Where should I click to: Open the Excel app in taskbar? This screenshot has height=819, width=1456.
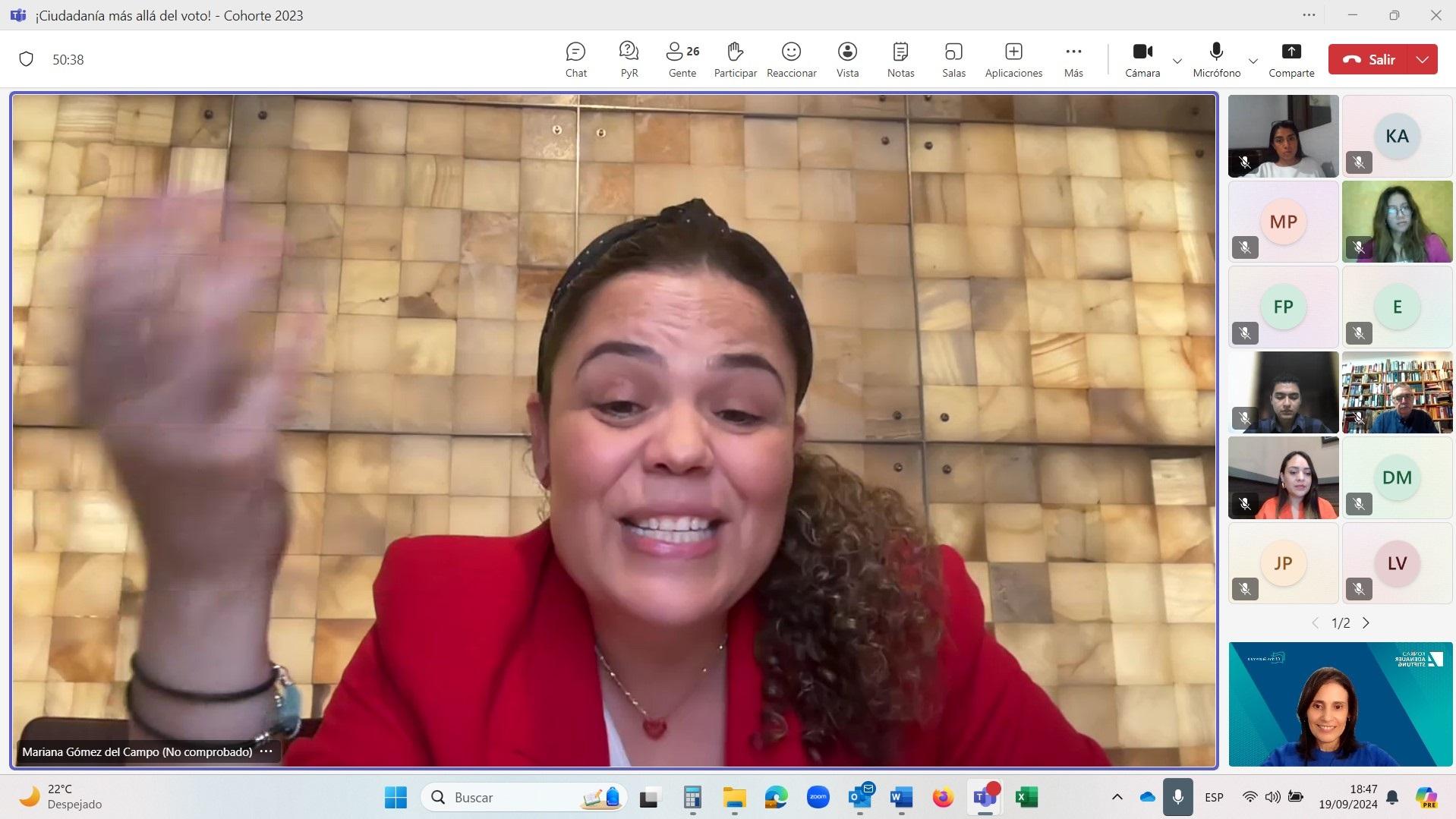click(1026, 797)
